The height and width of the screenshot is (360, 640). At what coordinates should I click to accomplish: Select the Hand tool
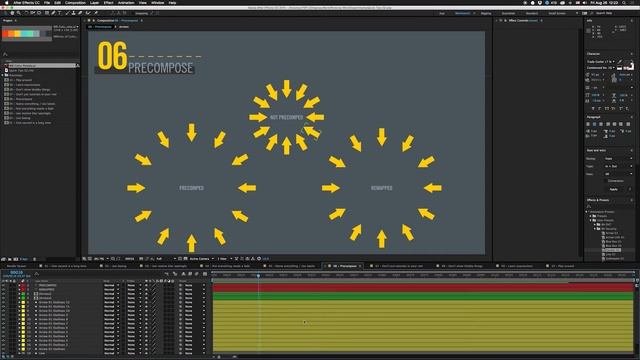tap(12, 13)
